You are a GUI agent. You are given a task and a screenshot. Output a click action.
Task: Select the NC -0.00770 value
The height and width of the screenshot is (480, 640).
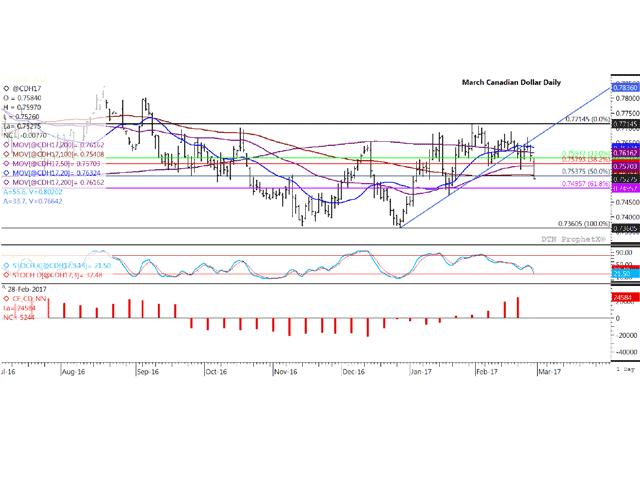point(25,135)
